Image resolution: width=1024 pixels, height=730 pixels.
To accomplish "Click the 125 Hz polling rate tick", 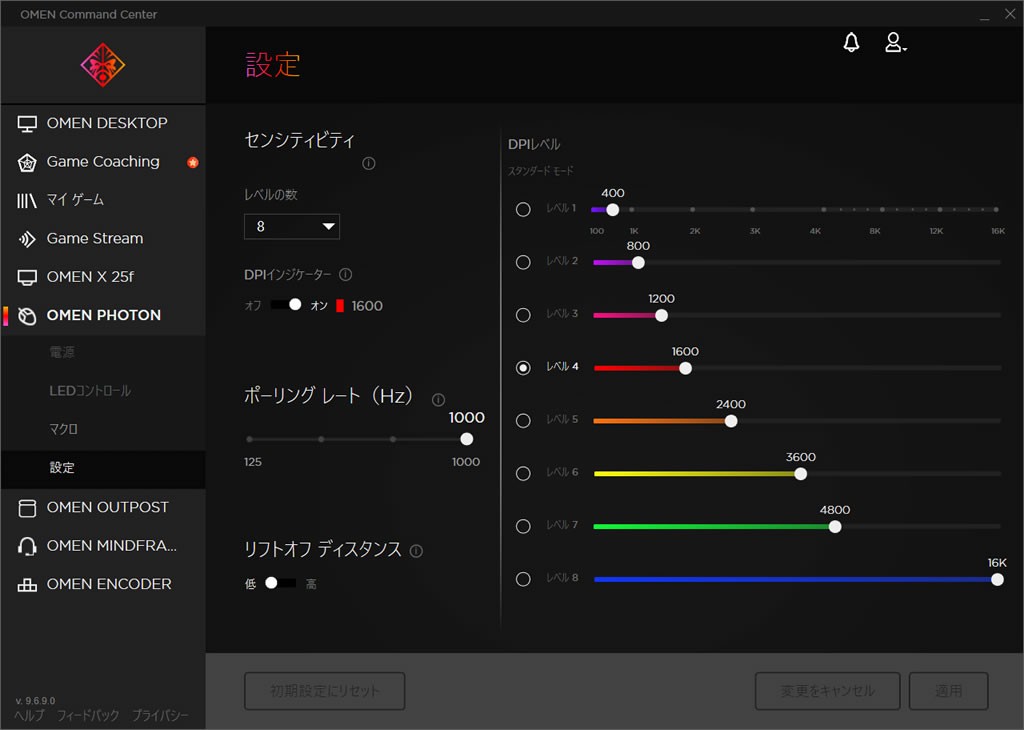I will pyautogui.click(x=249, y=439).
